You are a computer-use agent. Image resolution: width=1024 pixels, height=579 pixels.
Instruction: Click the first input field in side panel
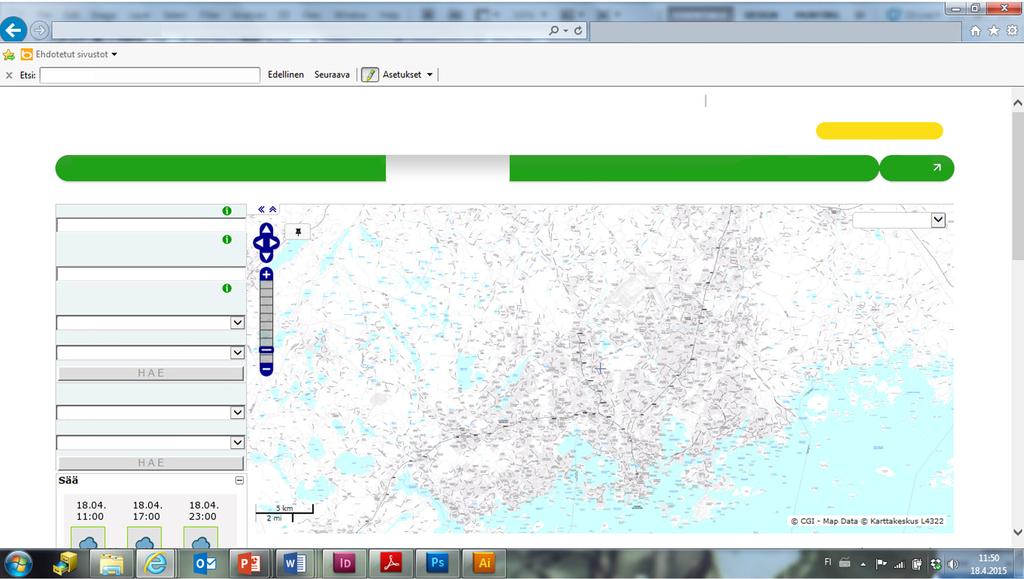[x=151, y=225]
